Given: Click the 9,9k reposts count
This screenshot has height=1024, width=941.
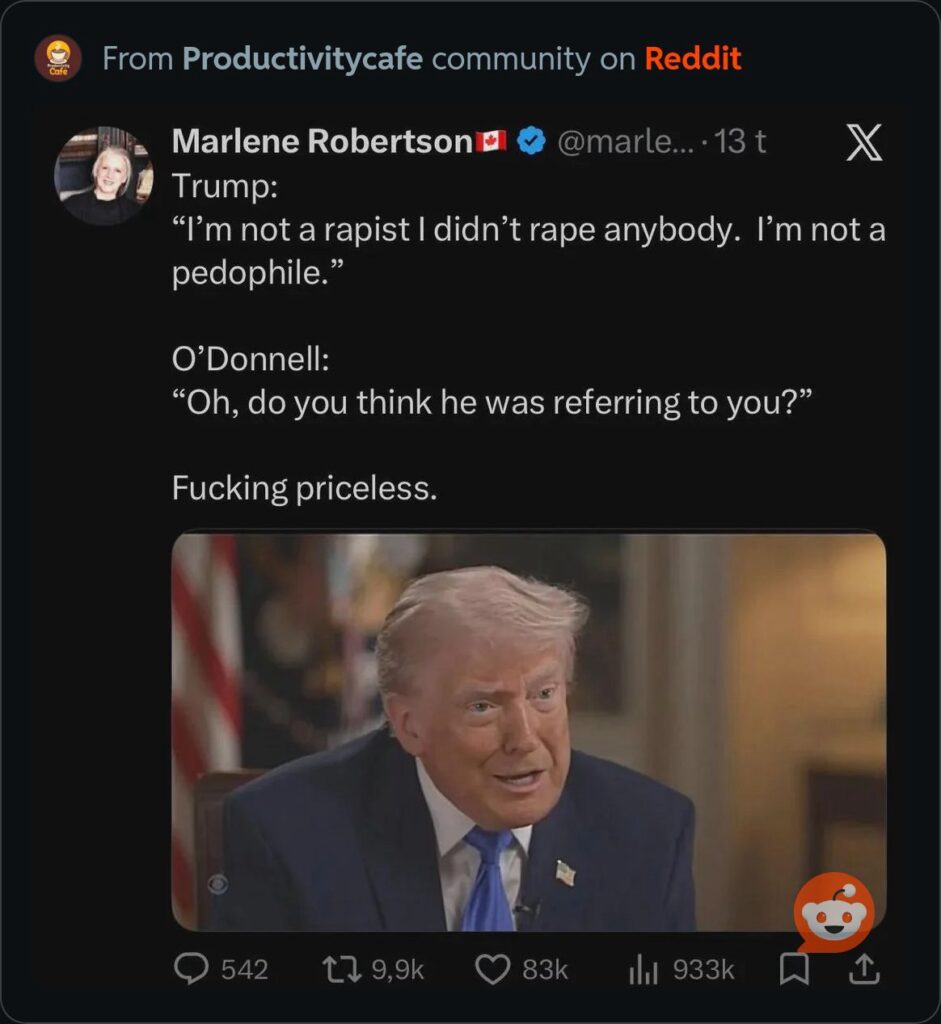Looking at the screenshot, I should pyautogui.click(x=398, y=969).
